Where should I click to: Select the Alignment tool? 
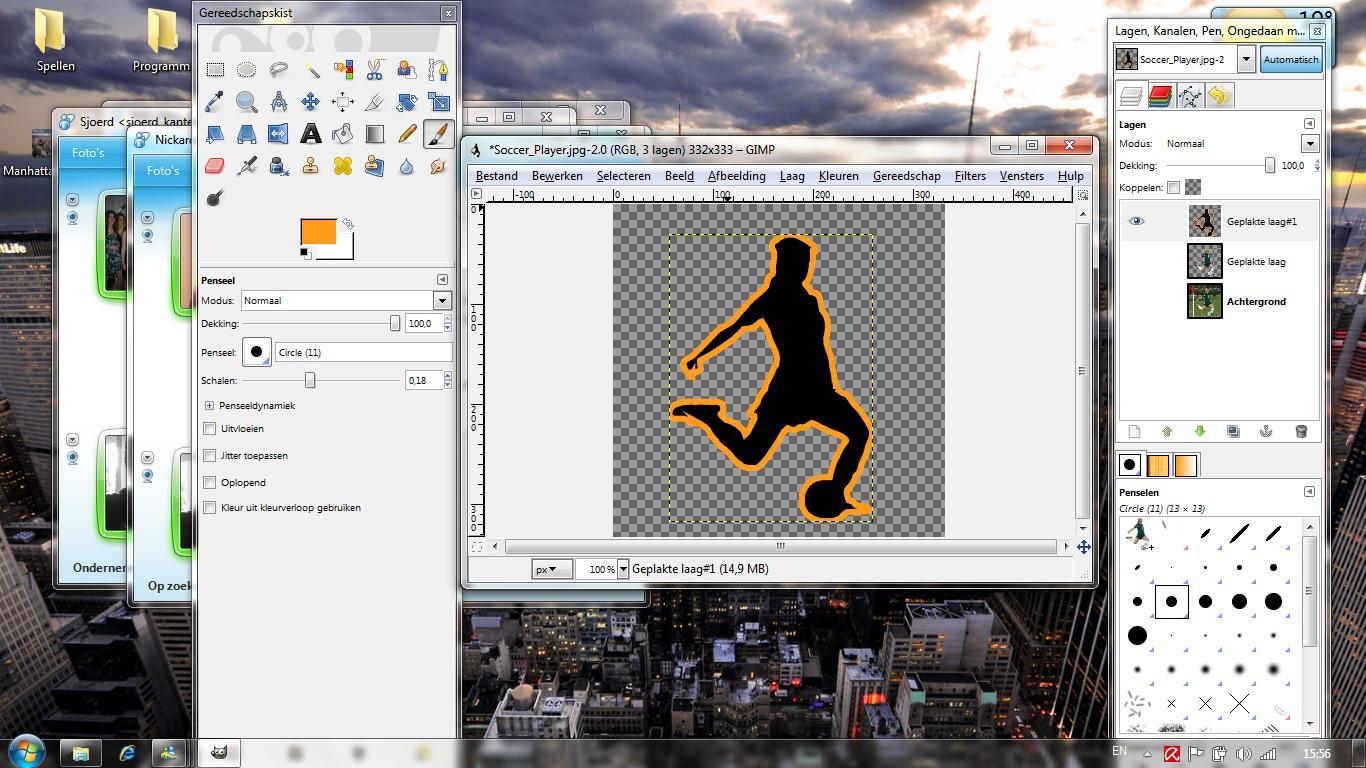(x=343, y=102)
